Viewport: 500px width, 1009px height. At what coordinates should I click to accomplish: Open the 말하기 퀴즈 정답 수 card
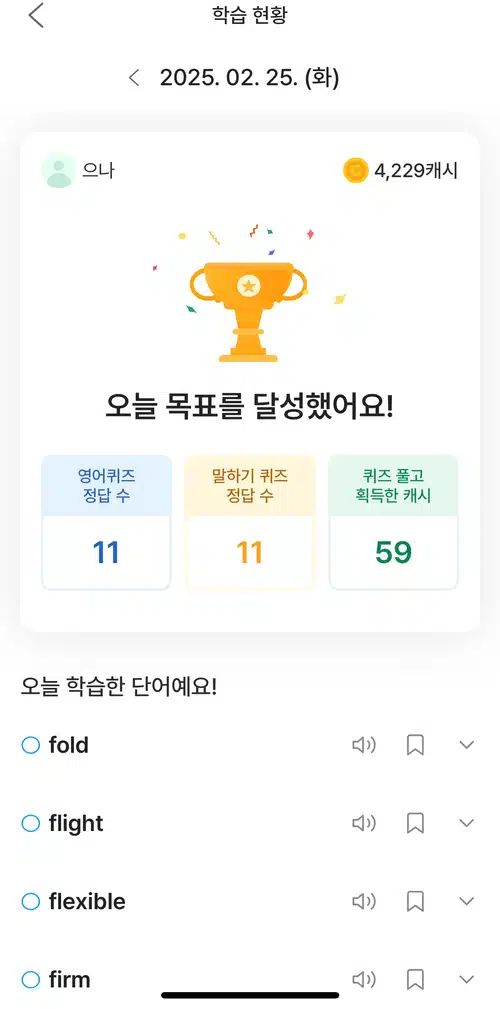(x=250, y=523)
